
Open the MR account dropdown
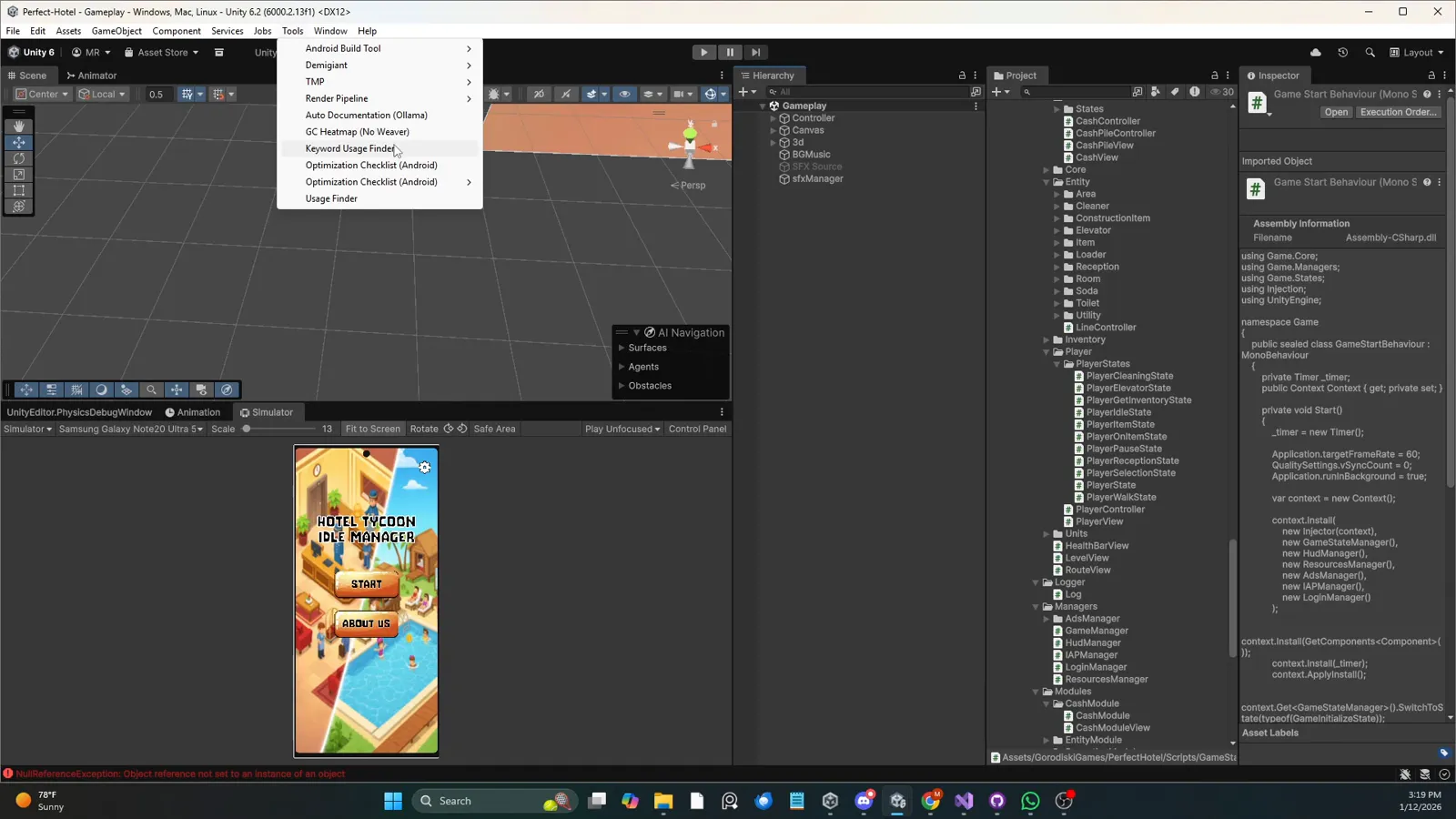[91, 53]
